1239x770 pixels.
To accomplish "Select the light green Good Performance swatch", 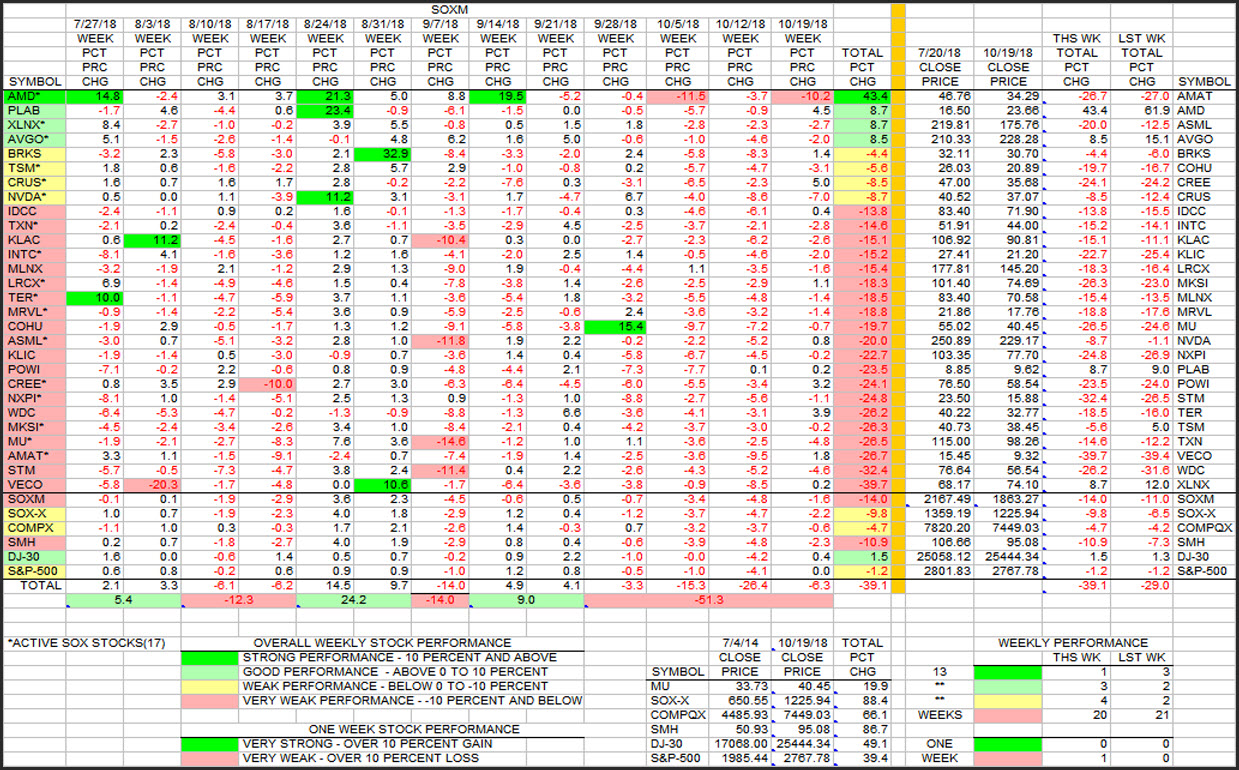I will coord(210,672).
